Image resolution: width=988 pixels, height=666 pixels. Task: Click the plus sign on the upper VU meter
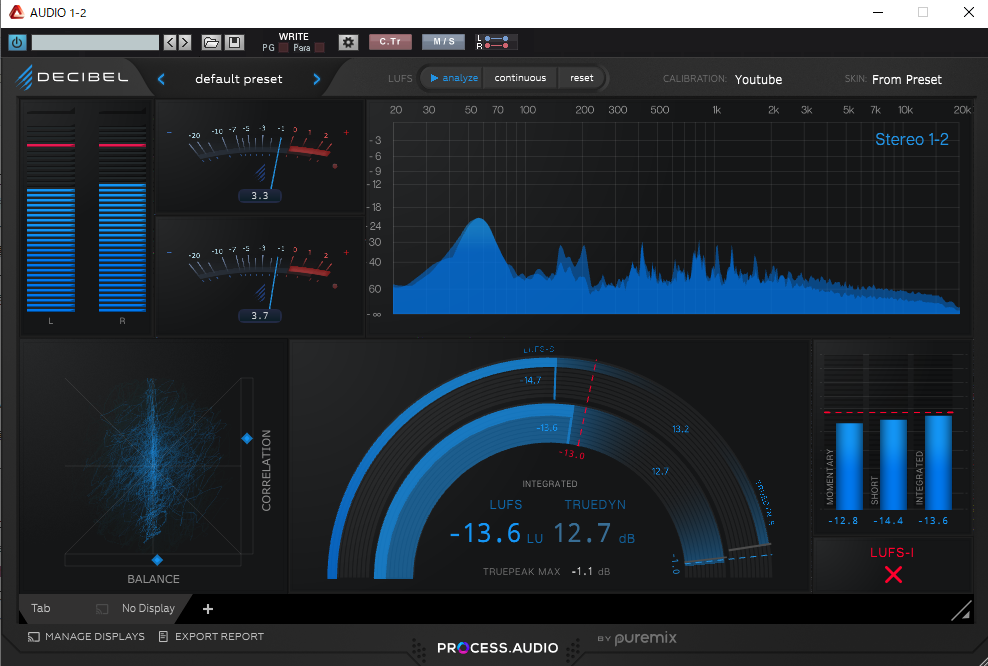pos(346,132)
